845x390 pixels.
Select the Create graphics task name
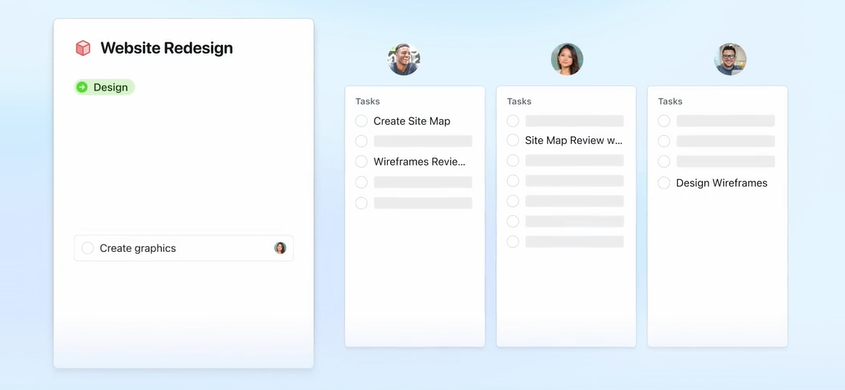click(x=138, y=248)
